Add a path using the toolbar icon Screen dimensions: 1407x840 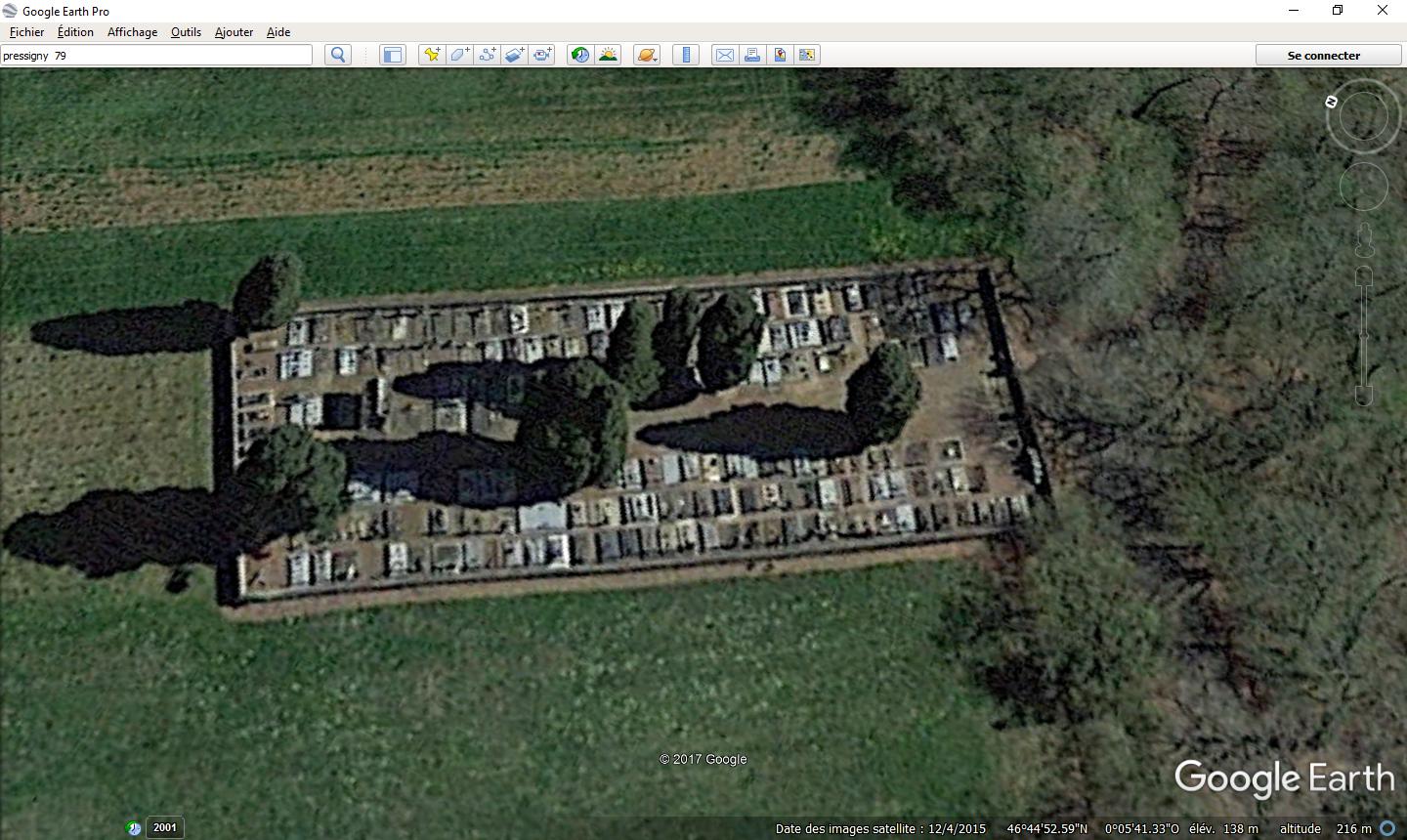click(x=487, y=55)
